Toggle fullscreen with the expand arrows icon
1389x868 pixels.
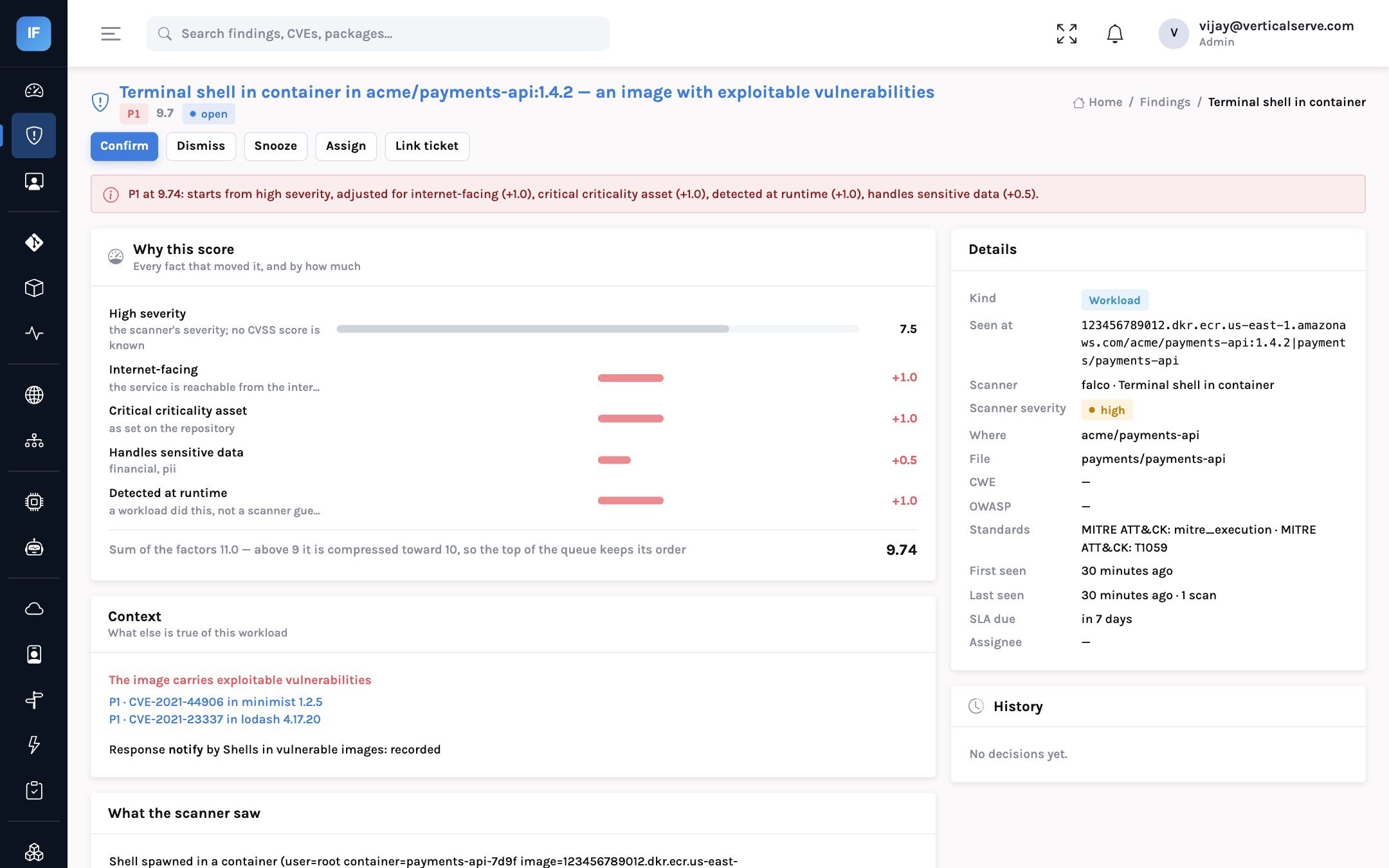tap(1067, 33)
